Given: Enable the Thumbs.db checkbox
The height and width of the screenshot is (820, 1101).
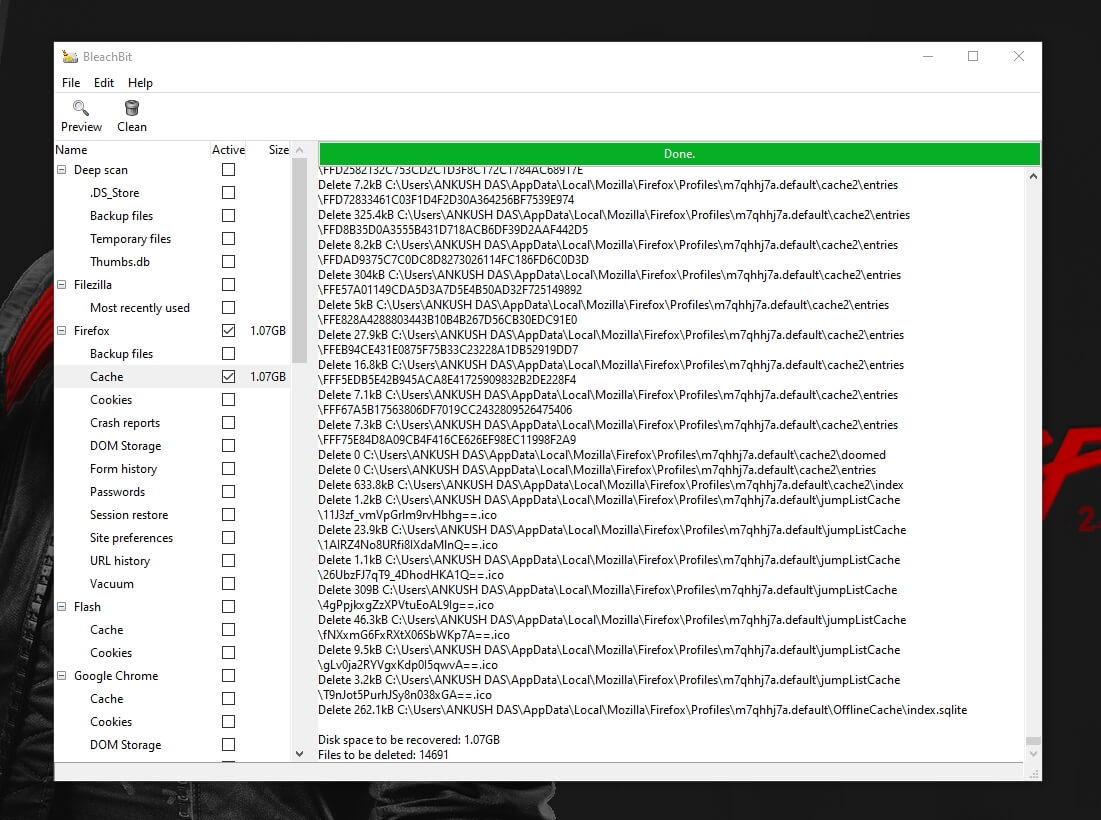Looking at the screenshot, I should point(228,262).
